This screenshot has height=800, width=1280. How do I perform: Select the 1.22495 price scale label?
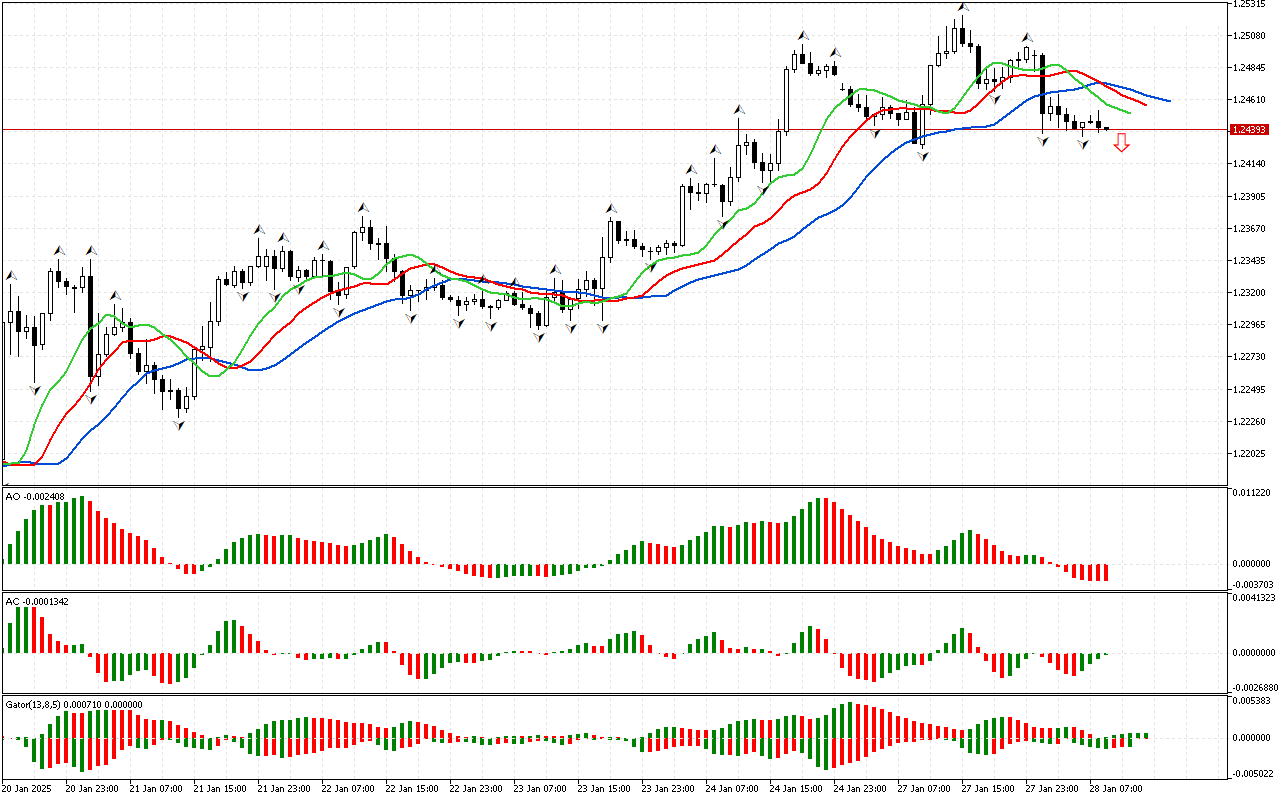click(x=1250, y=390)
